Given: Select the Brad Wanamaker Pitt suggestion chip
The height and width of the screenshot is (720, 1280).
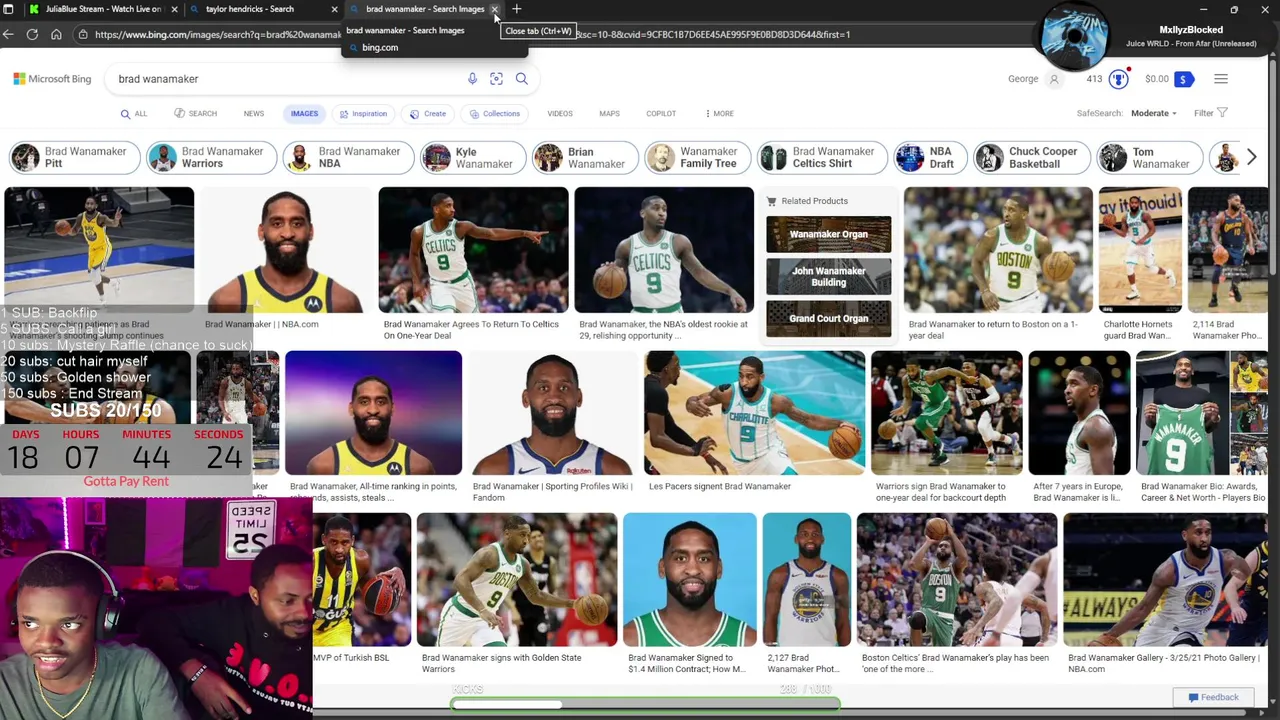Looking at the screenshot, I should pyautogui.click(x=73, y=158).
